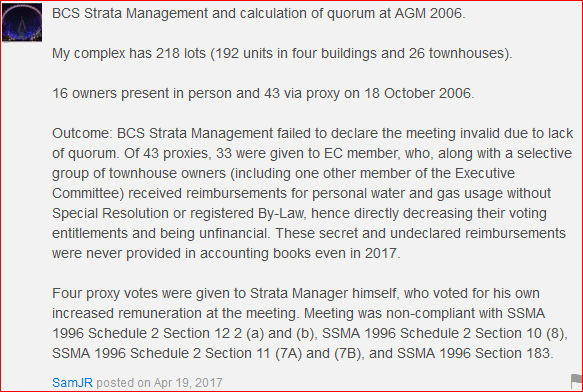Click the phrase 'increased remuneration at the meeting'
583x392 pixels.
click(174, 313)
